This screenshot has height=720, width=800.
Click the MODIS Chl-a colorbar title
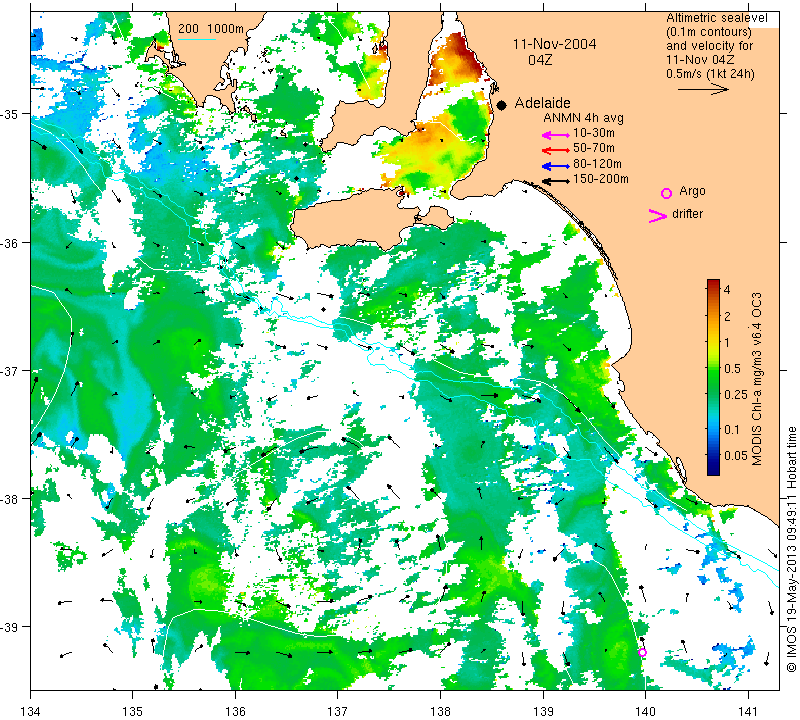pos(757,379)
